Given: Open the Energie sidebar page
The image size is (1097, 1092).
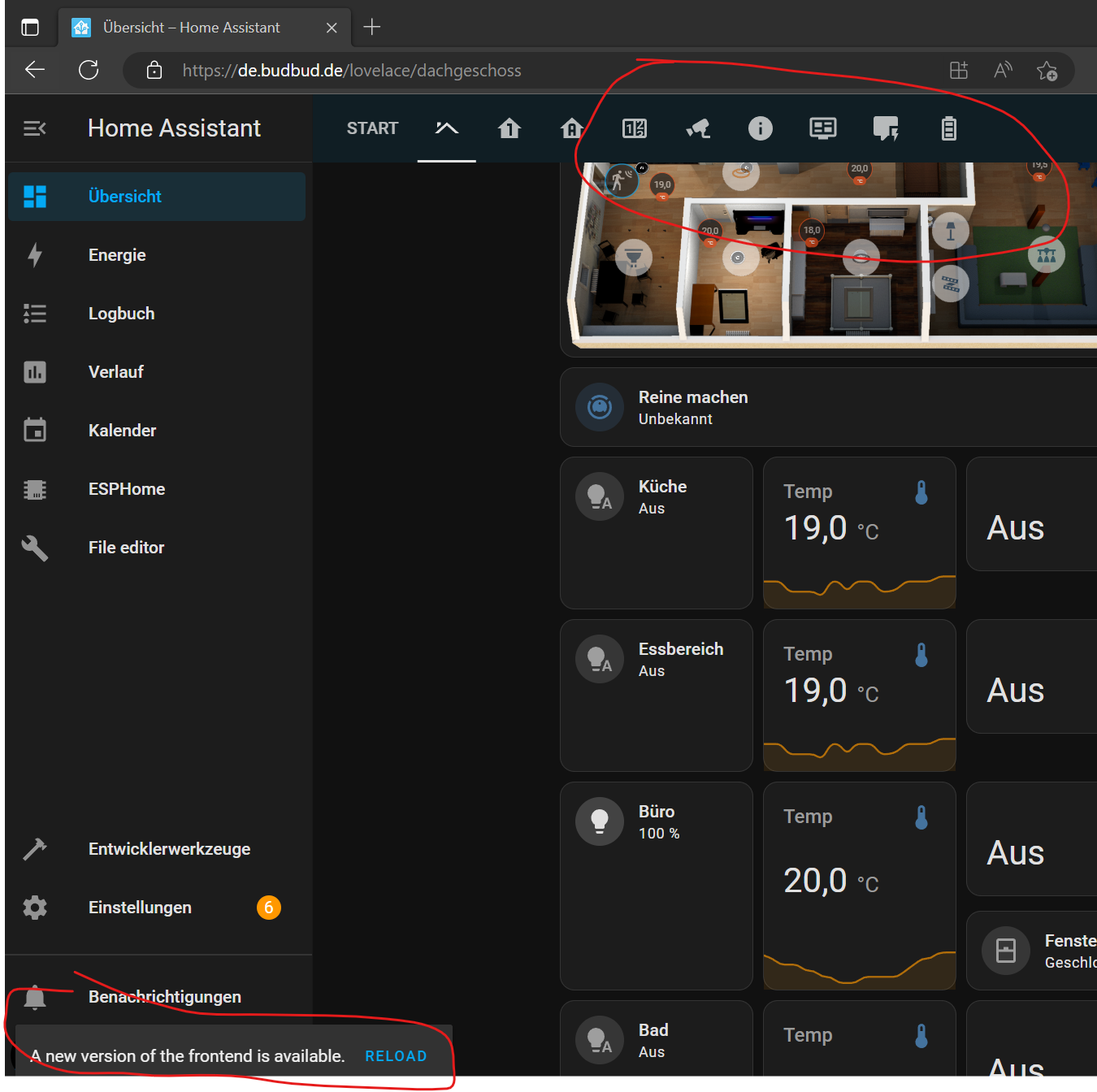Looking at the screenshot, I should [x=116, y=254].
